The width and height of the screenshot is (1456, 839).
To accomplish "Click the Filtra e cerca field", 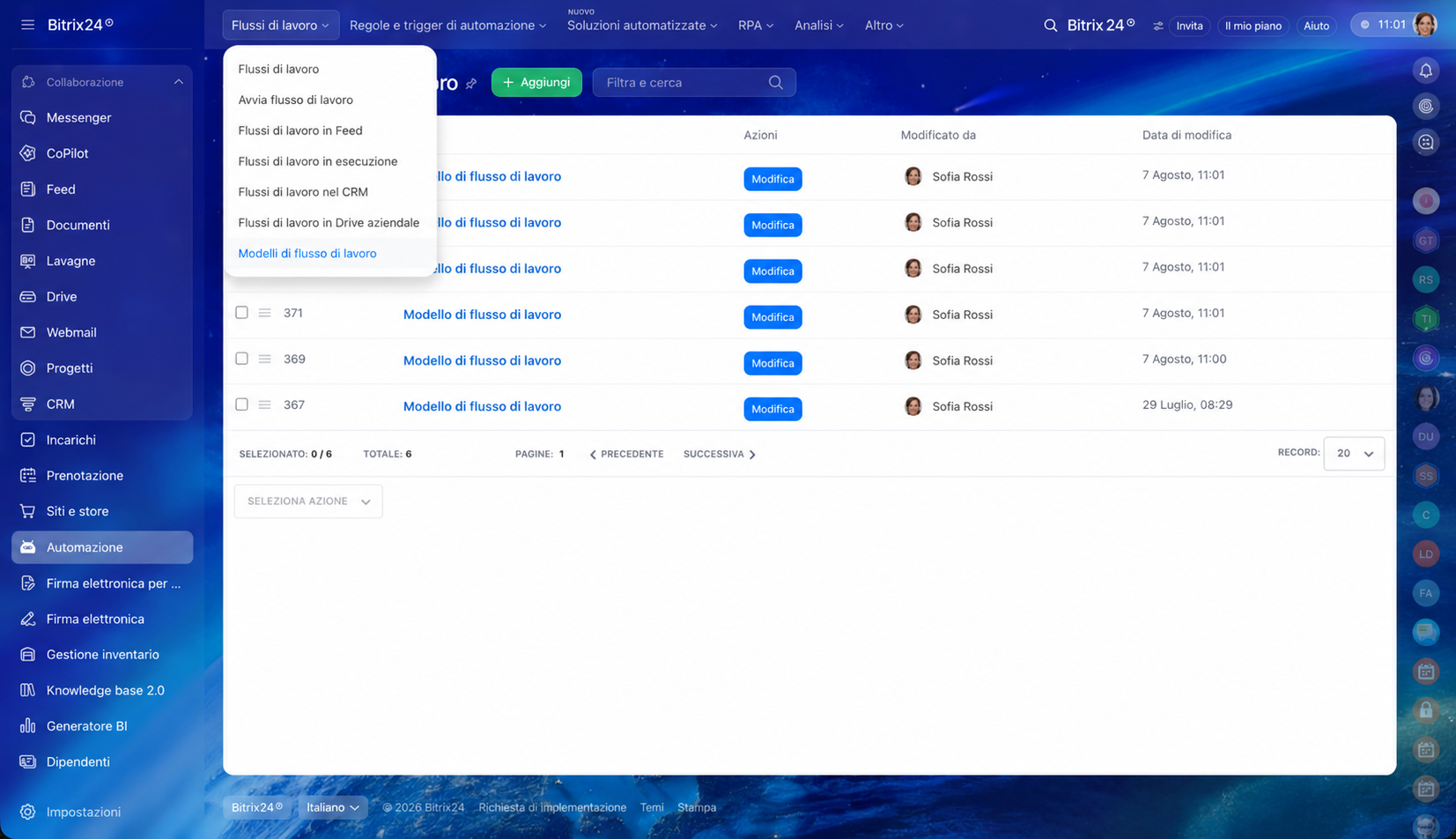I will pyautogui.click(x=694, y=83).
